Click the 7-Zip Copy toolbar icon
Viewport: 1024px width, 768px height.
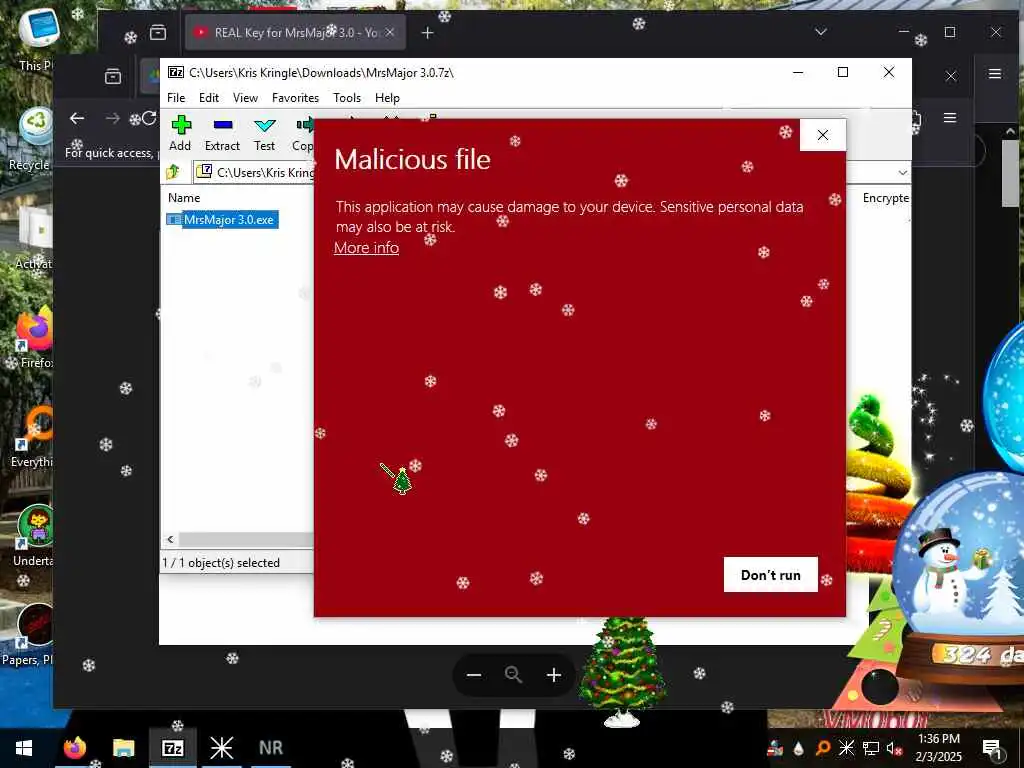coord(303,133)
